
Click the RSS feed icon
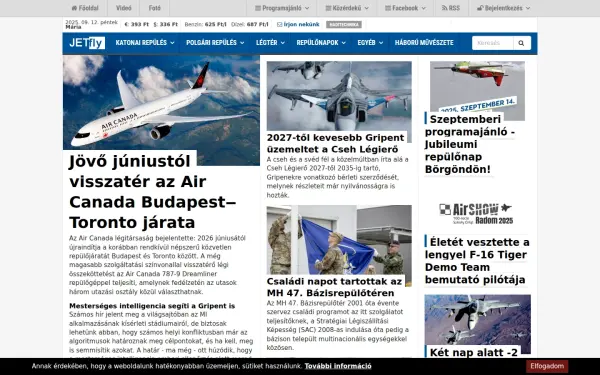pyautogui.click(x=445, y=8)
